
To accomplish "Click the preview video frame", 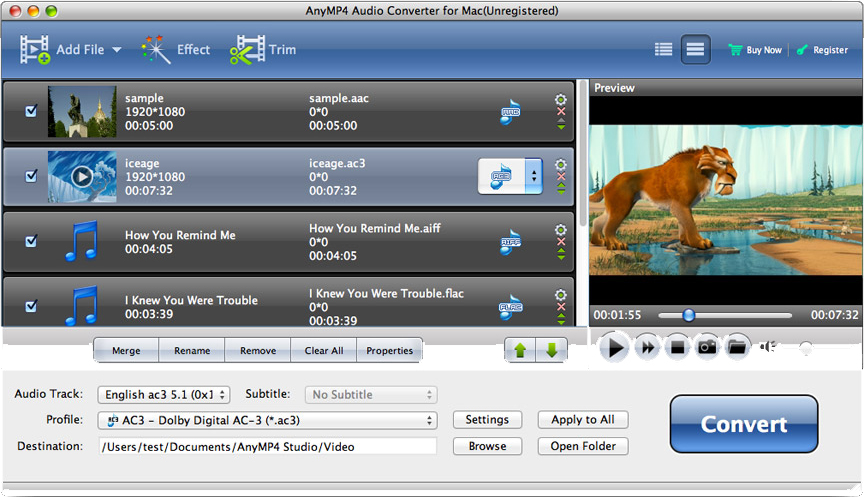I will click(x=725, y=200).
